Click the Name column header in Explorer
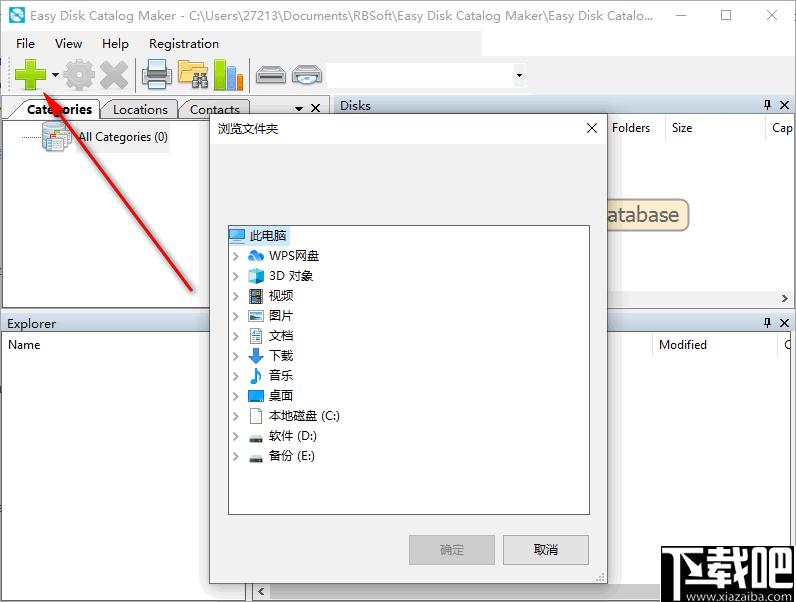 click(x=24, y=345)
